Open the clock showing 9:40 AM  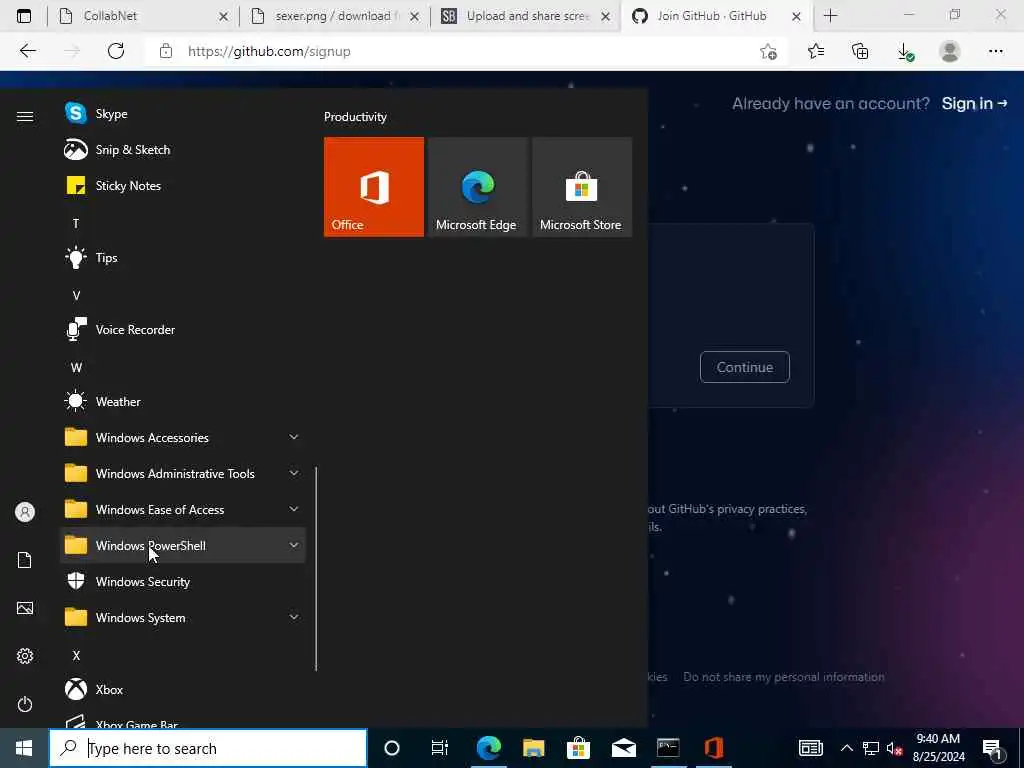(938, 748)
